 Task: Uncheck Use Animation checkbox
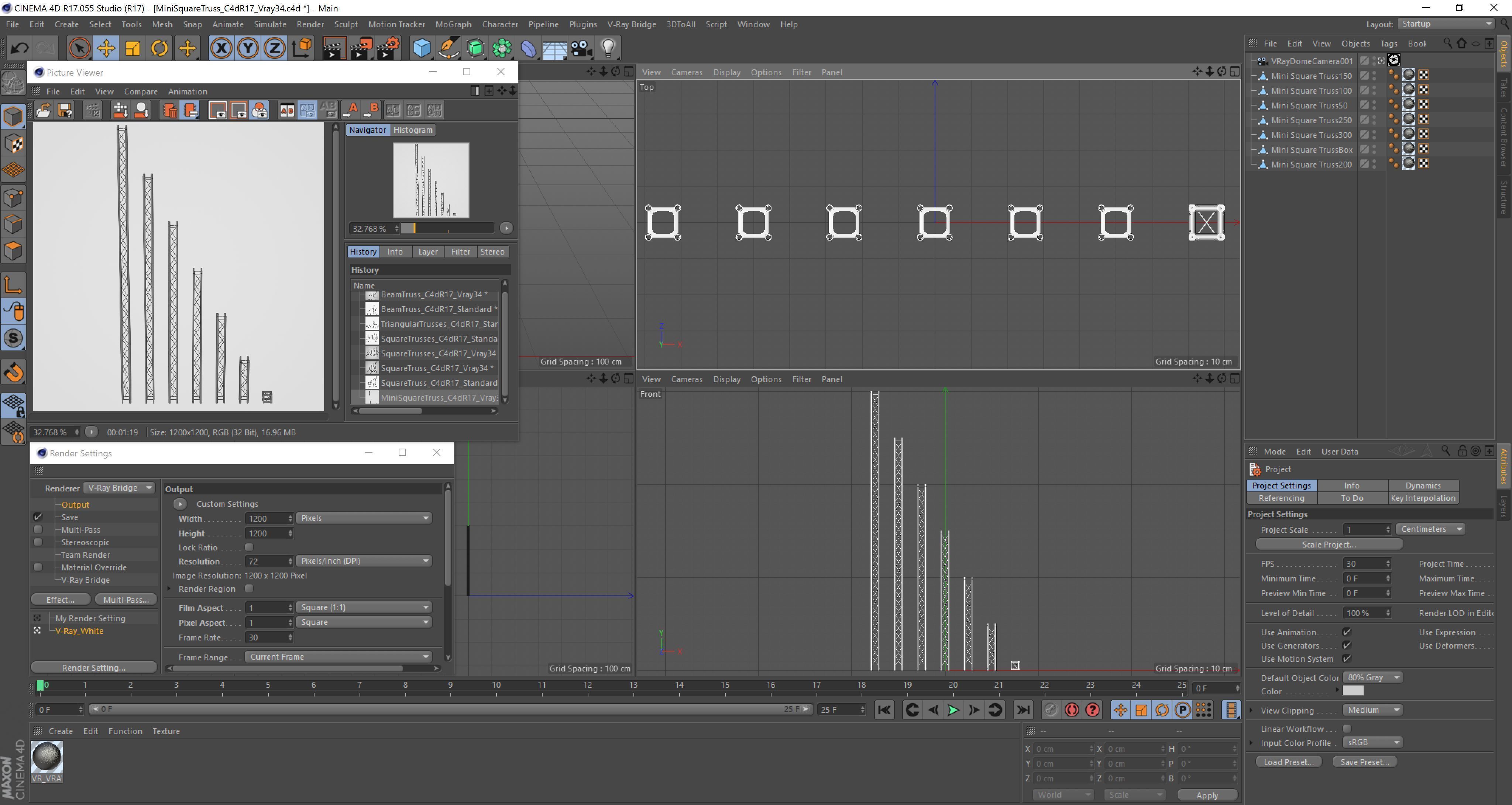click(1347, 632)
